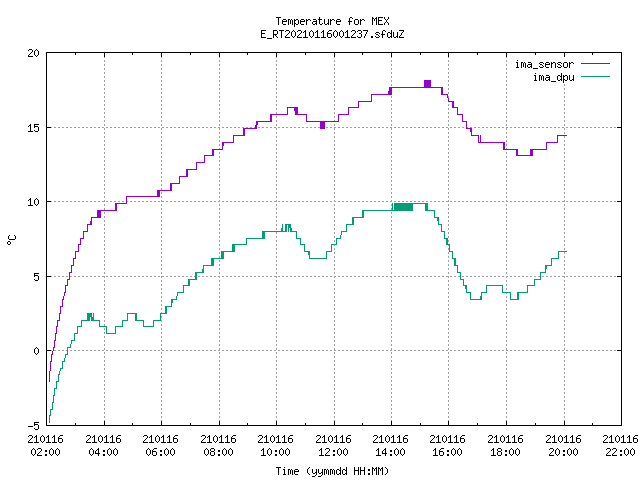Click the x-axis label 210116 14:00
Image resolution: width=640 pixels, height=480 pixels.
tap(391, 446)
